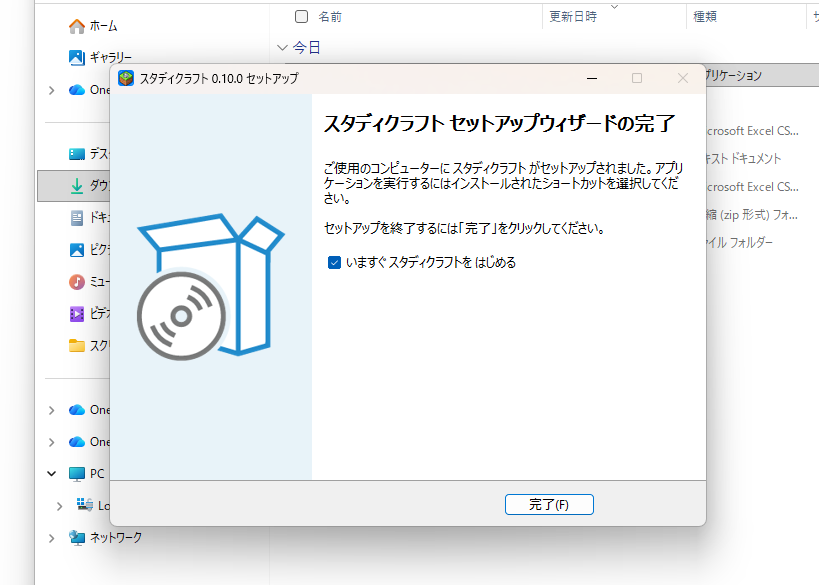The width and height of the screenshot is (819, 585).
Task: Click the 'Microsoft Excel CS...' type cell, first row
Action: pyautogui.click(x=752, y=131)
